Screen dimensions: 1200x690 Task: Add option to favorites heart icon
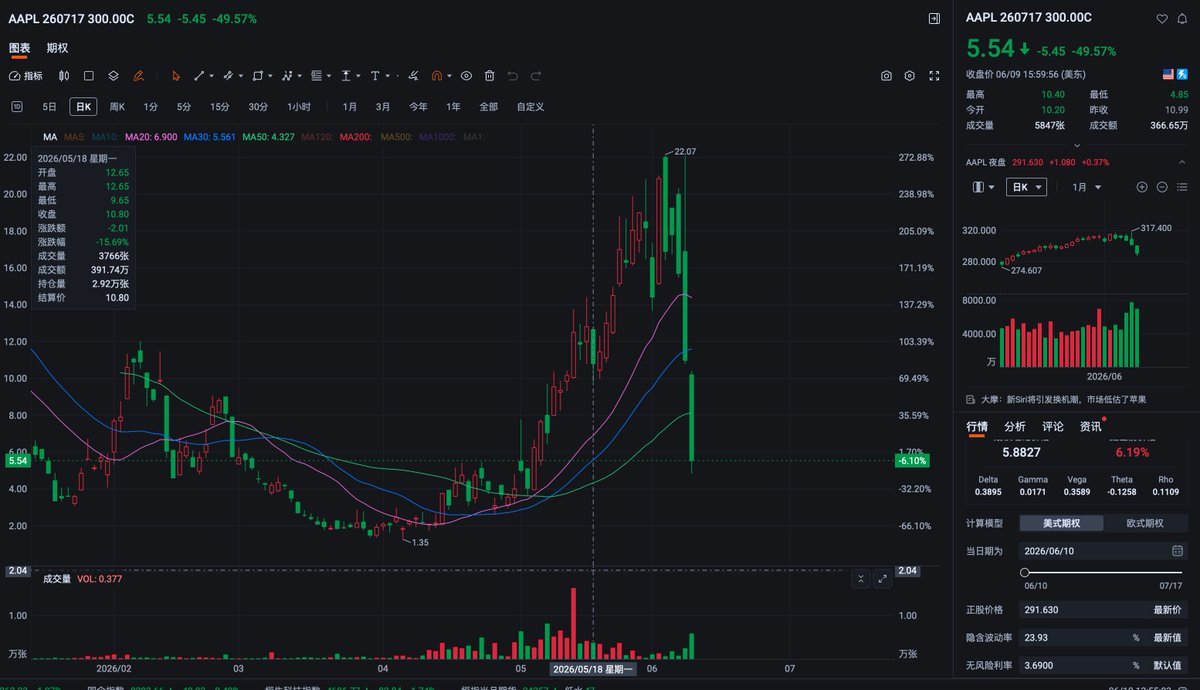[1162, 18]
